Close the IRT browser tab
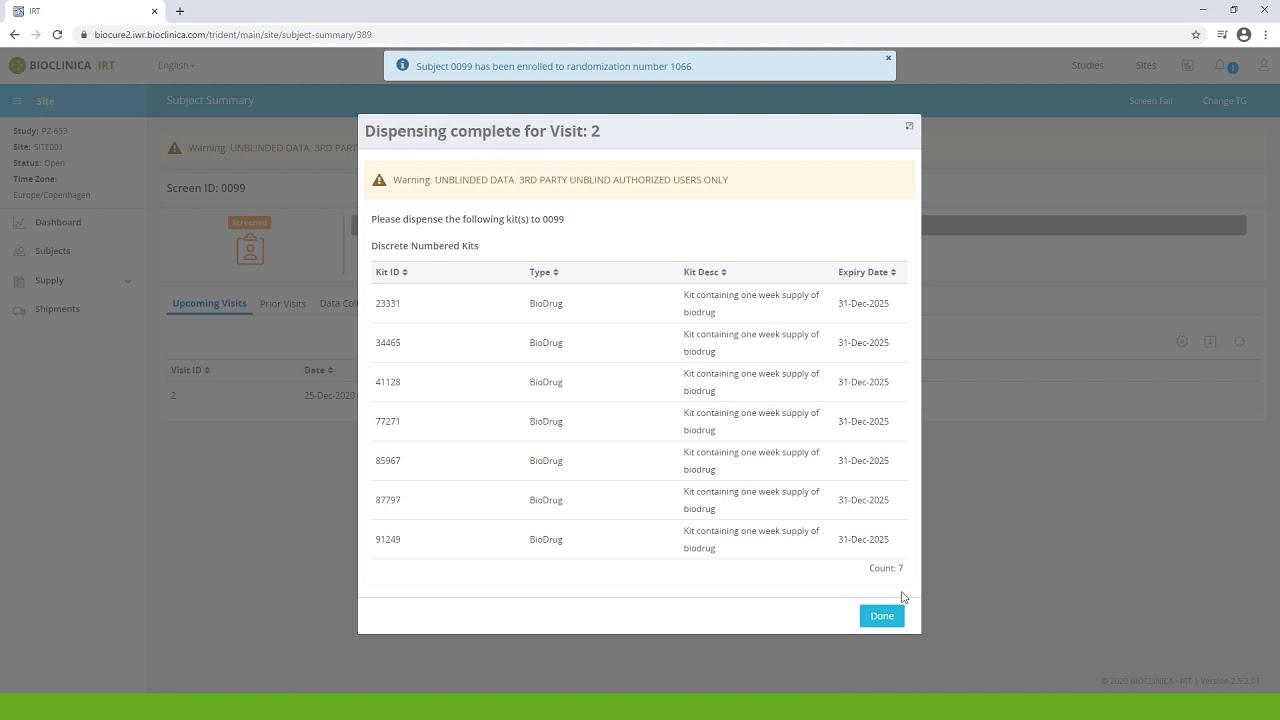 [x=154, y=11]
